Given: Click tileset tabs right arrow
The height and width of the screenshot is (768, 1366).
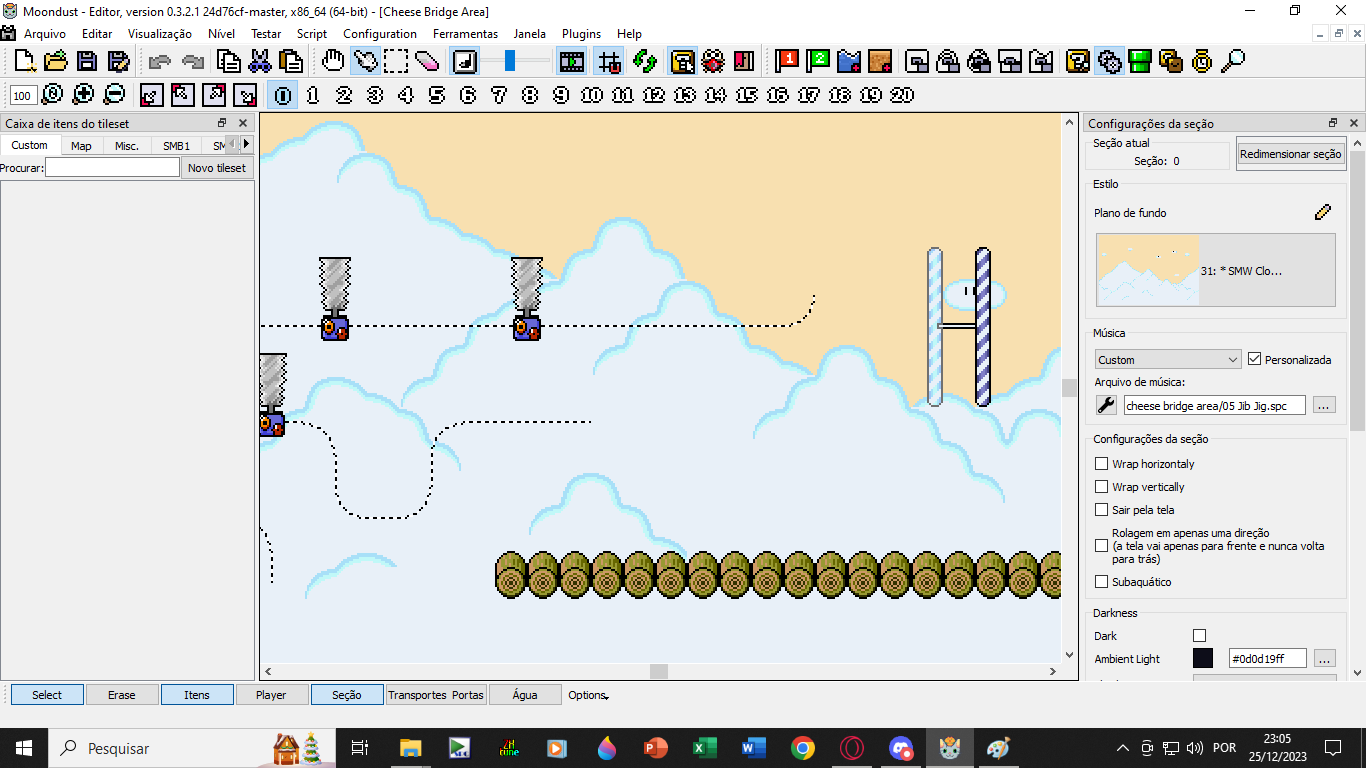Looking at the screenshot, I should tap(246, 145).
